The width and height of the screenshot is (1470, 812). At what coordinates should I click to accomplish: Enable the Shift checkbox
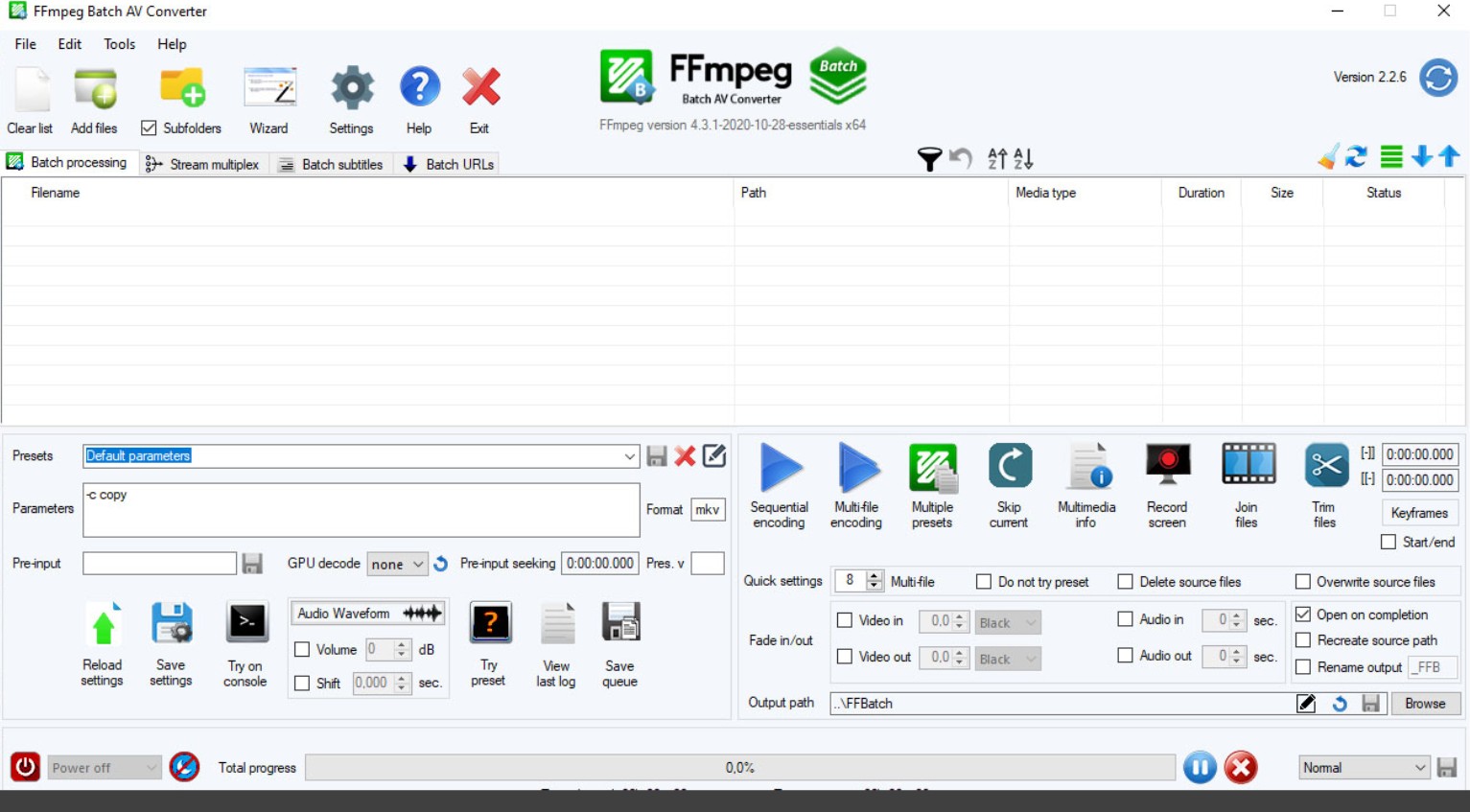tap(302, 684)
